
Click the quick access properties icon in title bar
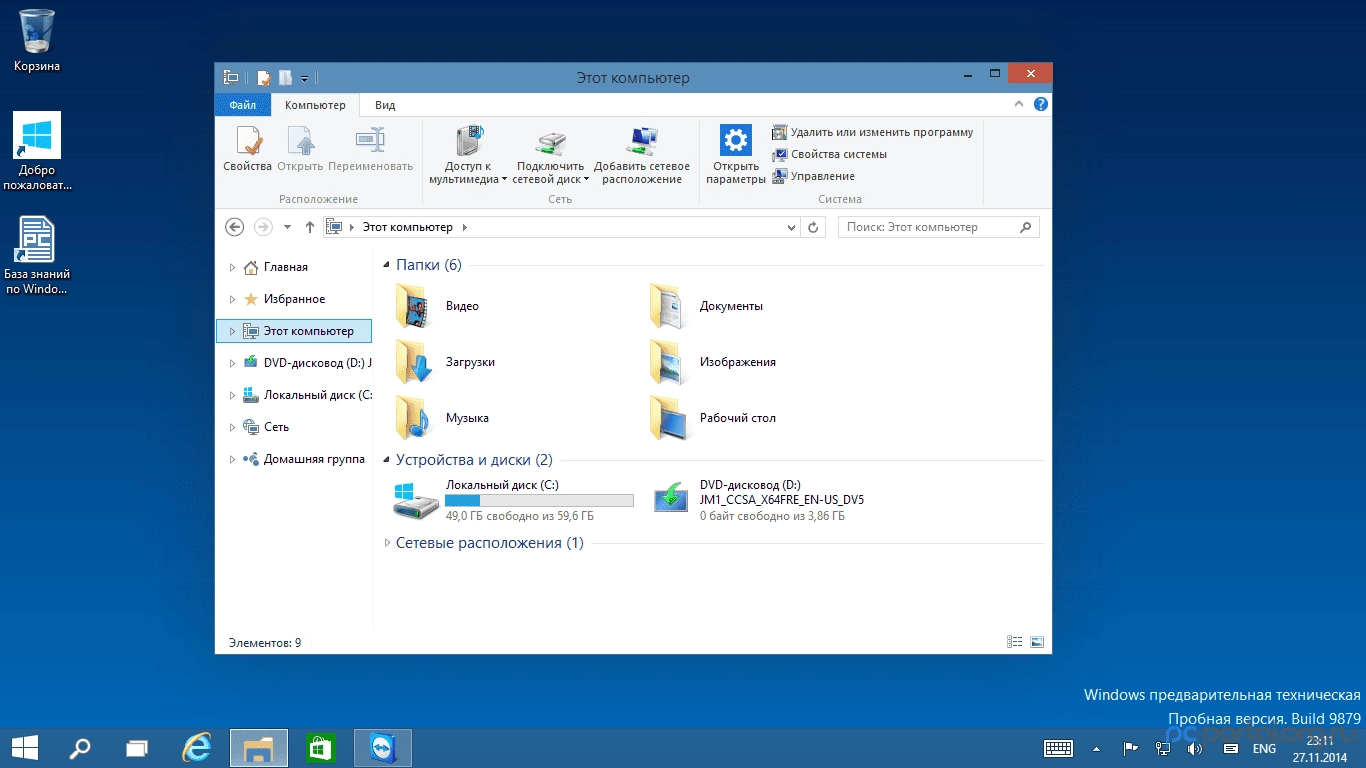(264, 77)
